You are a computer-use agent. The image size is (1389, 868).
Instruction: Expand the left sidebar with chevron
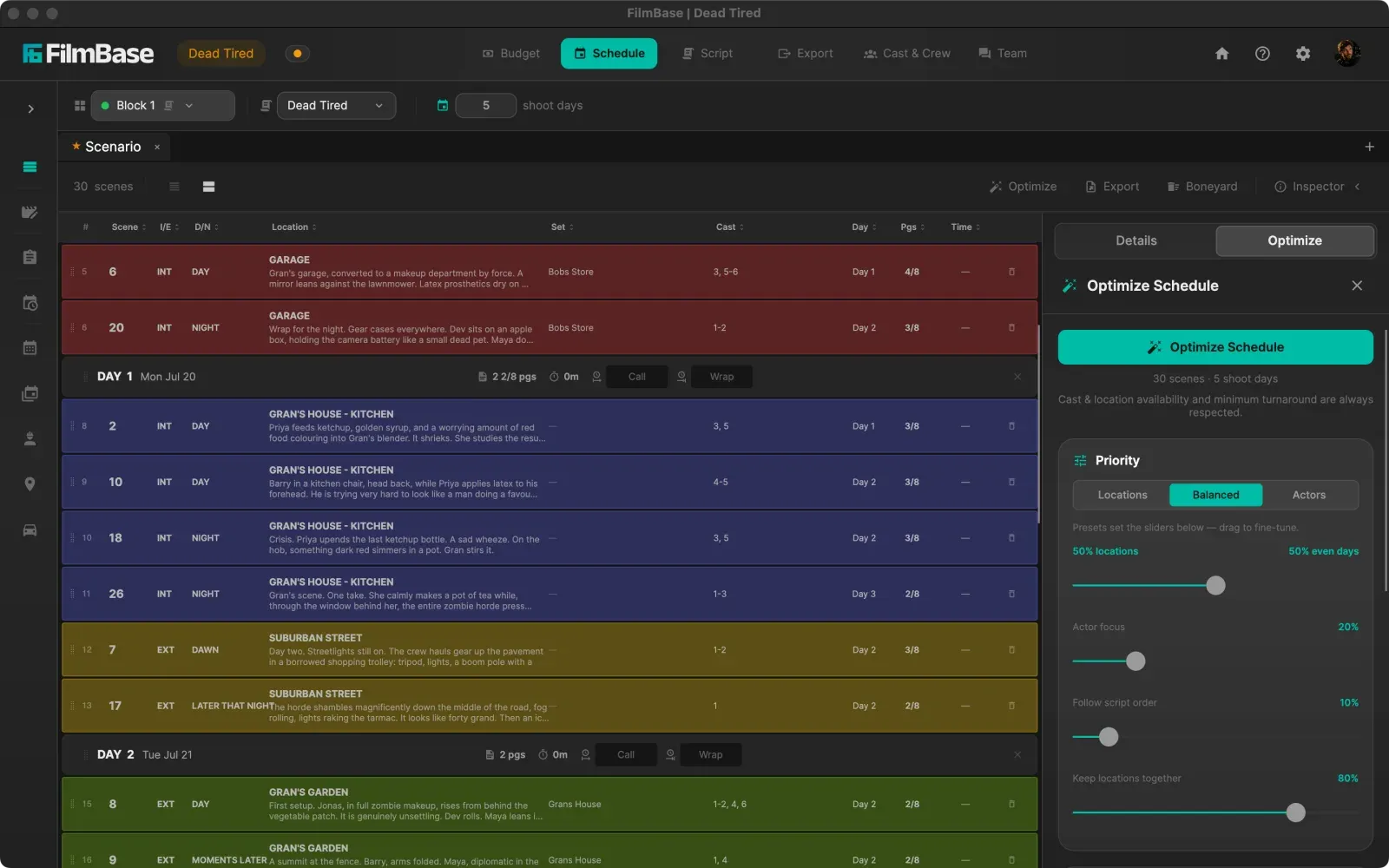point(30,108)
